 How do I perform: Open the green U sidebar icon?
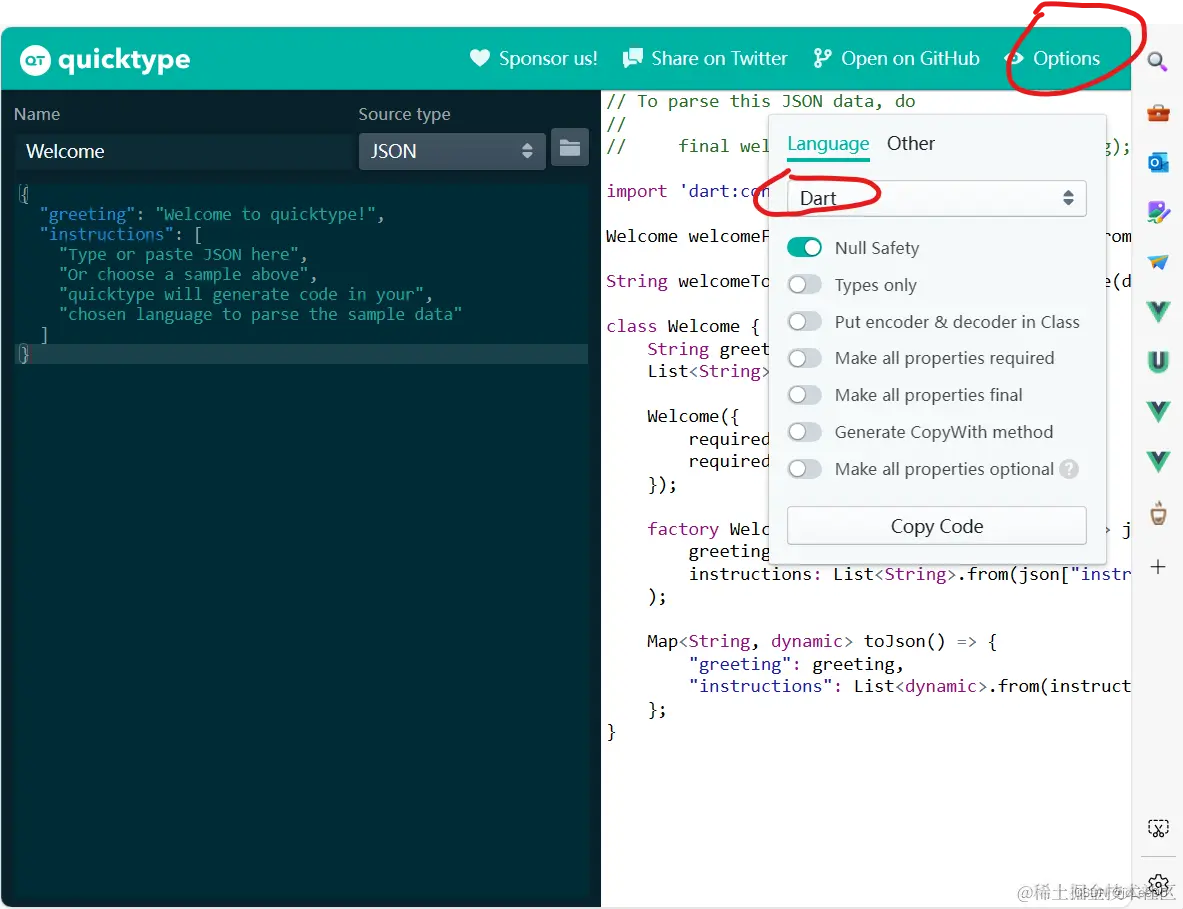tap(1158, 361)
